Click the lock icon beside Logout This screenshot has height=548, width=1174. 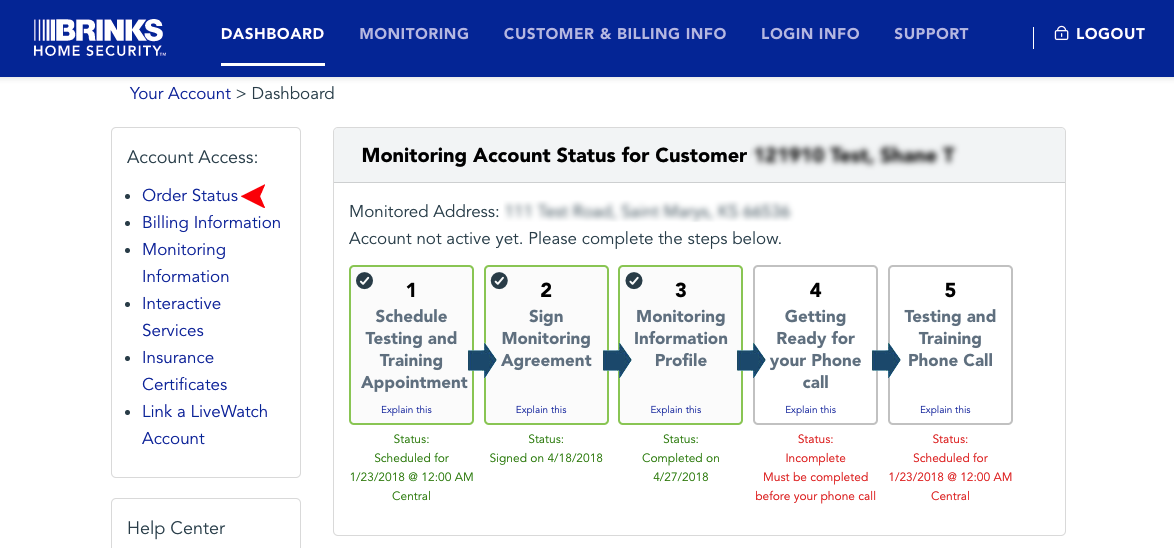click(1060, 34)
